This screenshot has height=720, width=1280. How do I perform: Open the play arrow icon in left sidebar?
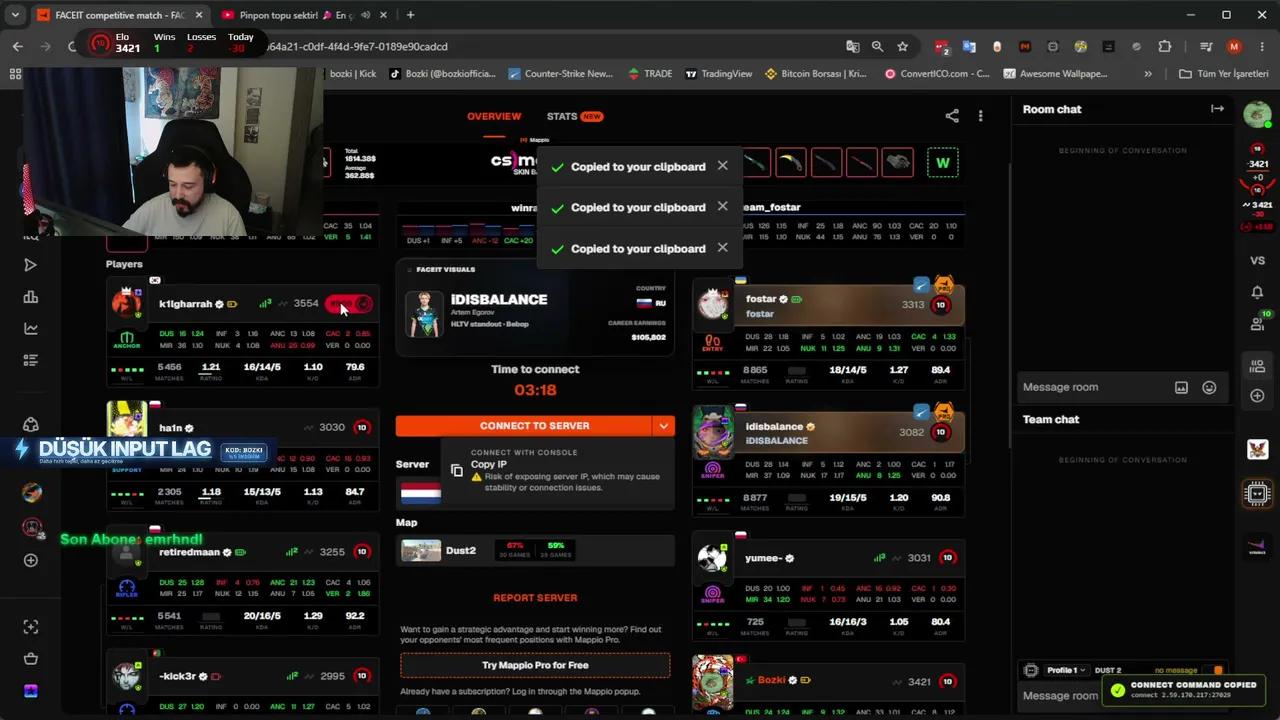point(30,265)
